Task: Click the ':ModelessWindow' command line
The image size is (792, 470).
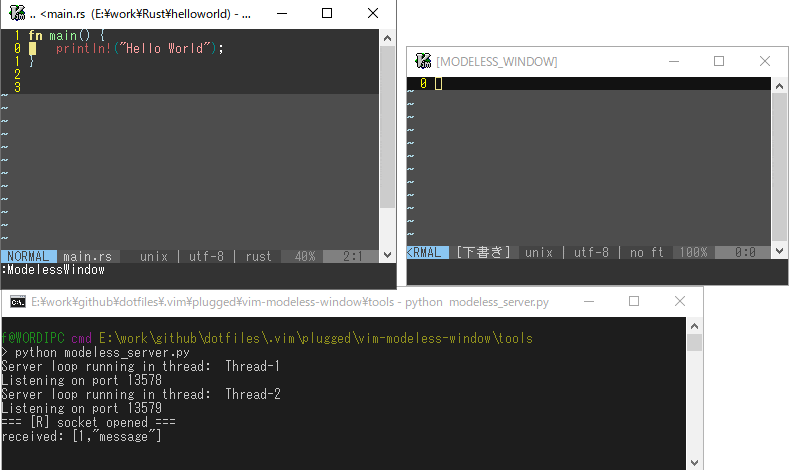Action: pos(53,270)
